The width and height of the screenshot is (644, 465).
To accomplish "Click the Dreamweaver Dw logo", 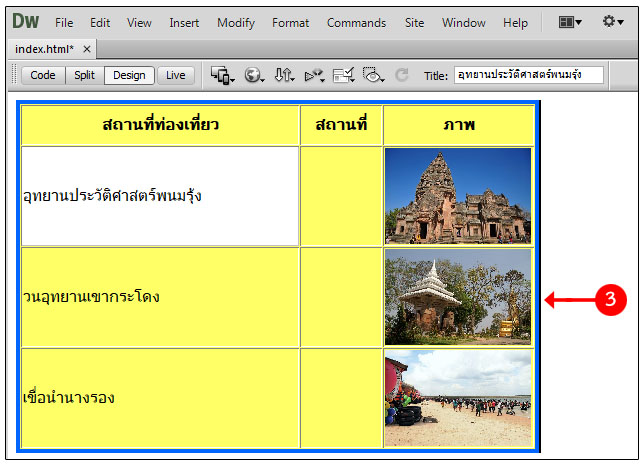I will click(x=25, y=22).
